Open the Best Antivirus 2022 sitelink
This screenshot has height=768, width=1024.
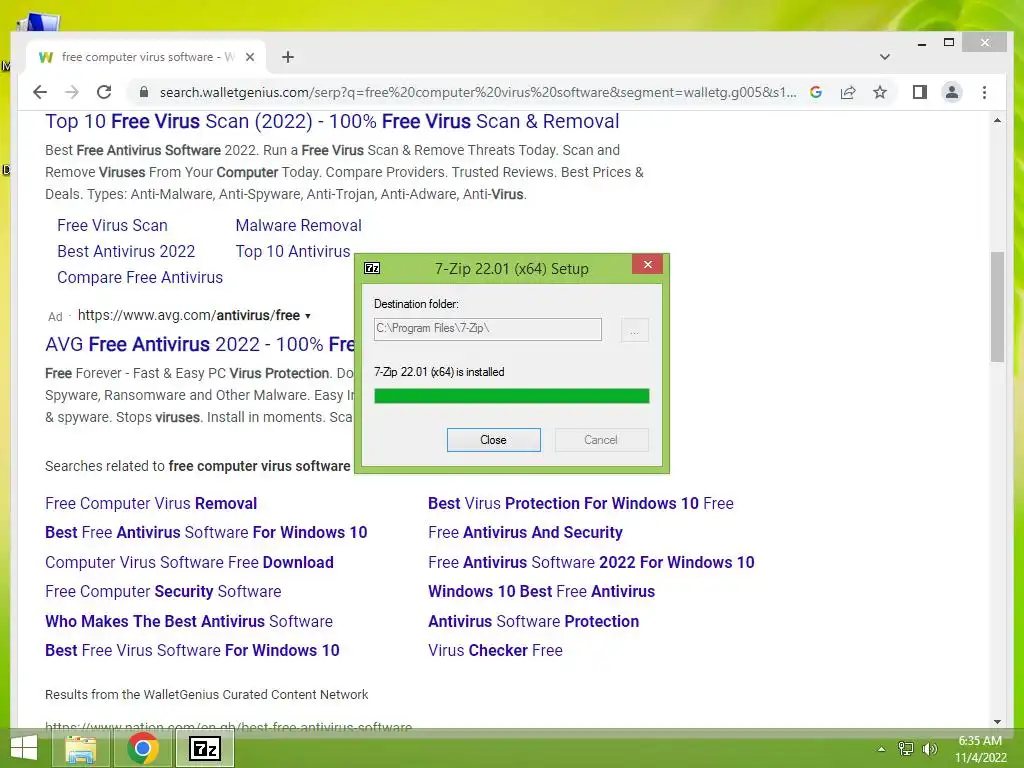tap(126, 251)
